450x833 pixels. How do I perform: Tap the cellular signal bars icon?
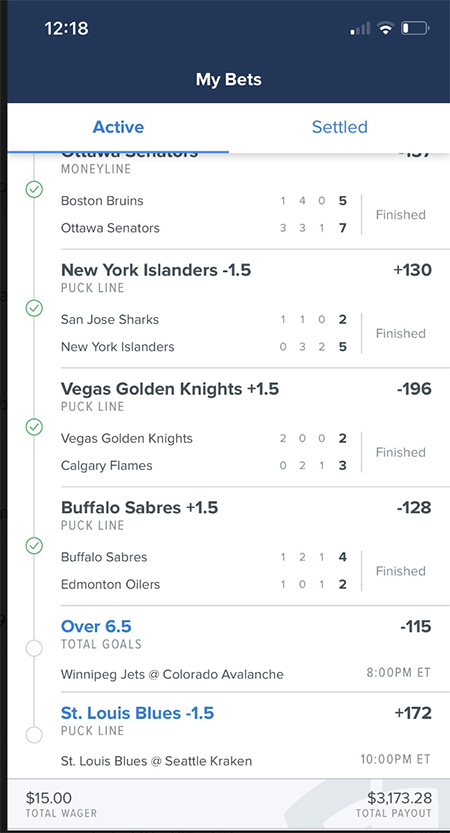click(360, 28)
